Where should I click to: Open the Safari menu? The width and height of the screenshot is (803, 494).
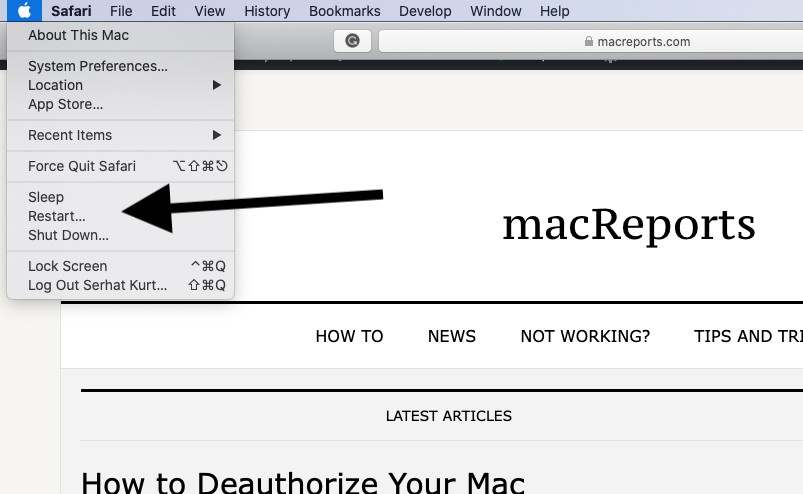click(71, 11)
